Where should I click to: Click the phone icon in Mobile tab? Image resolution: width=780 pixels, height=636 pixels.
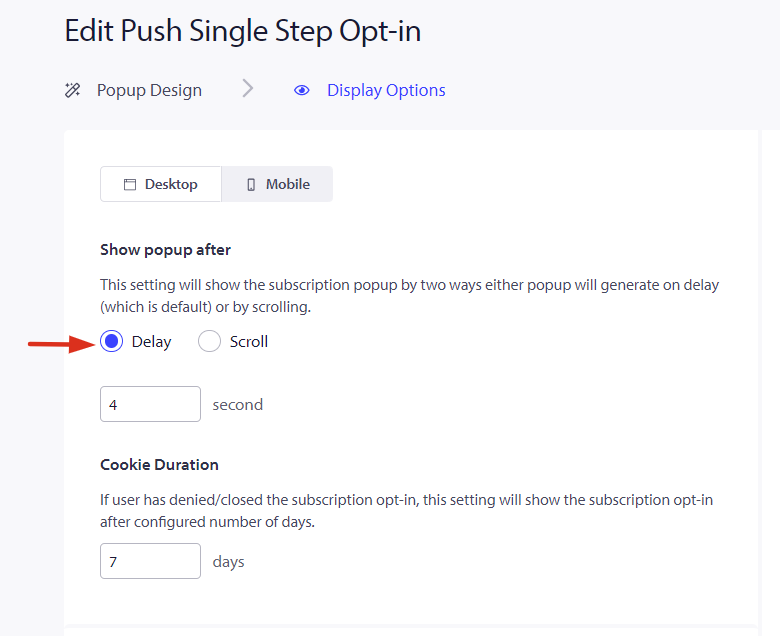click(x=251, y=185)
